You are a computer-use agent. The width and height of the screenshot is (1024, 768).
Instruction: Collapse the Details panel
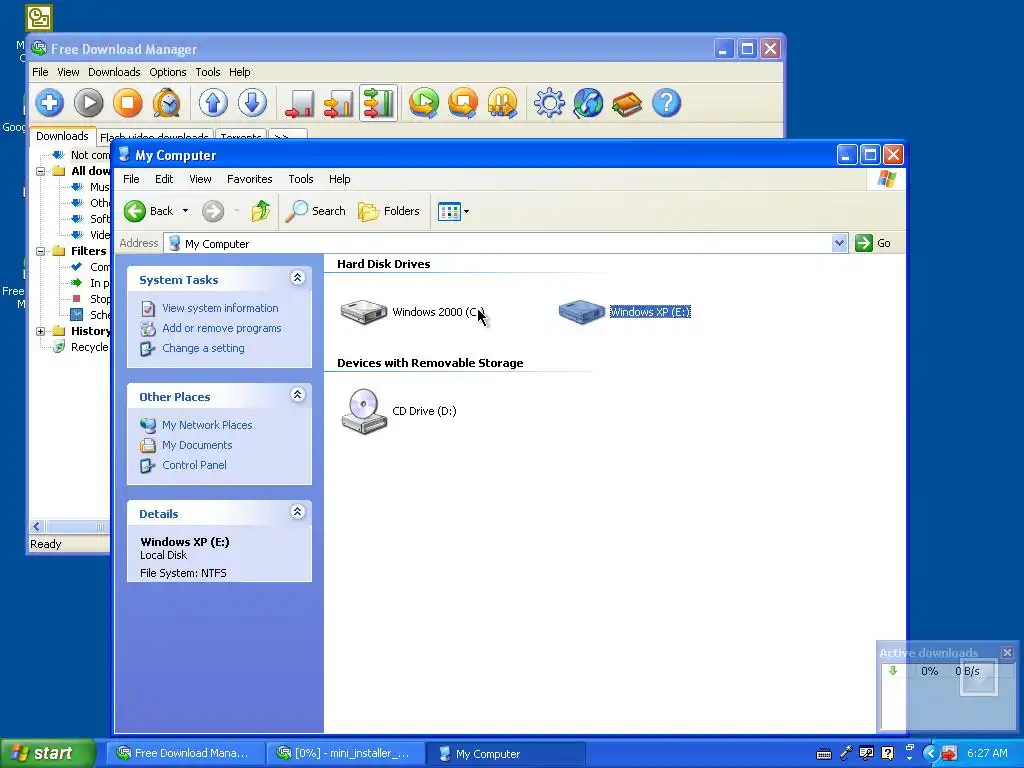[x=297, y=512]
